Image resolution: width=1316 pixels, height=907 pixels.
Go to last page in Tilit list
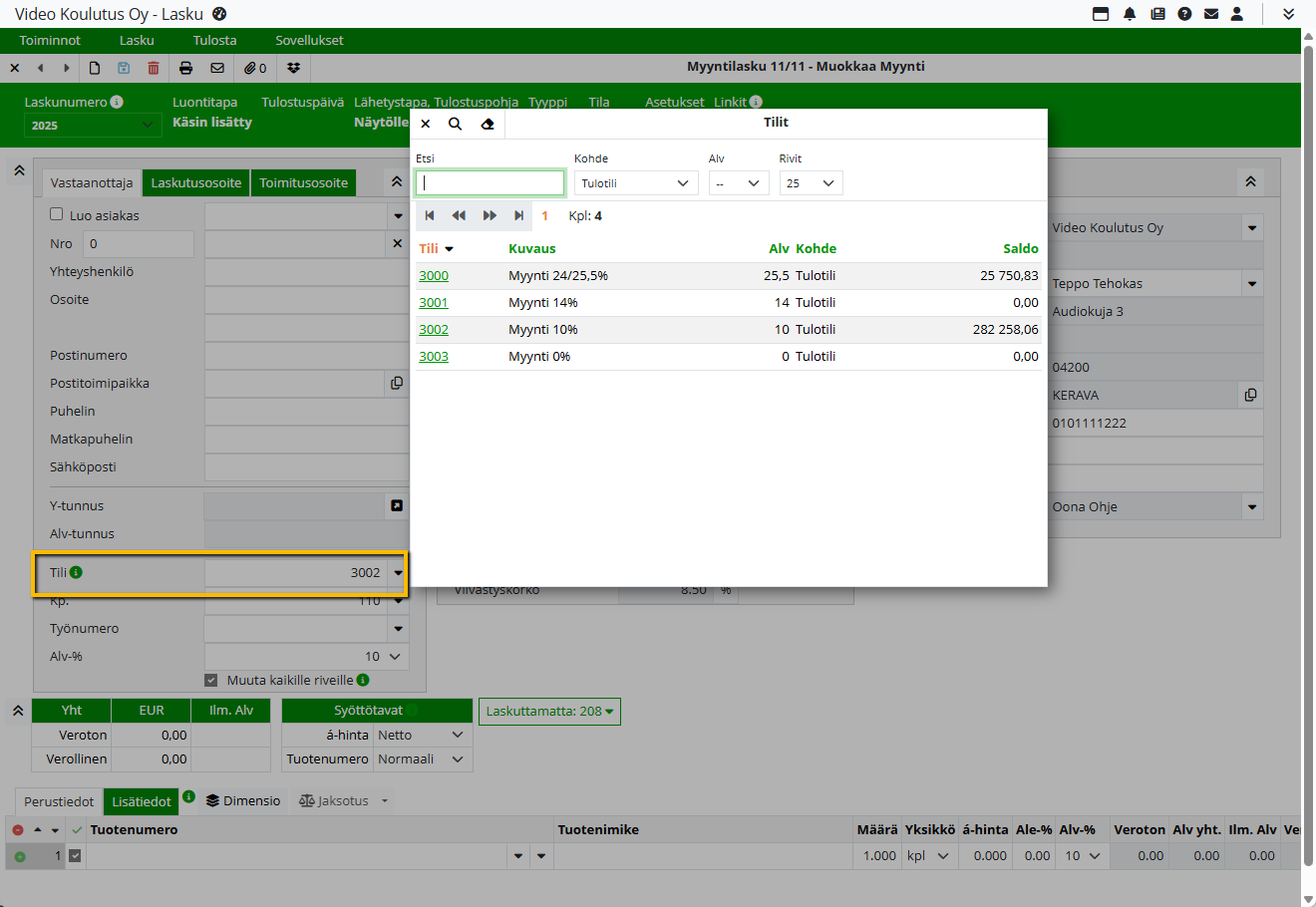tap(518, 215)
